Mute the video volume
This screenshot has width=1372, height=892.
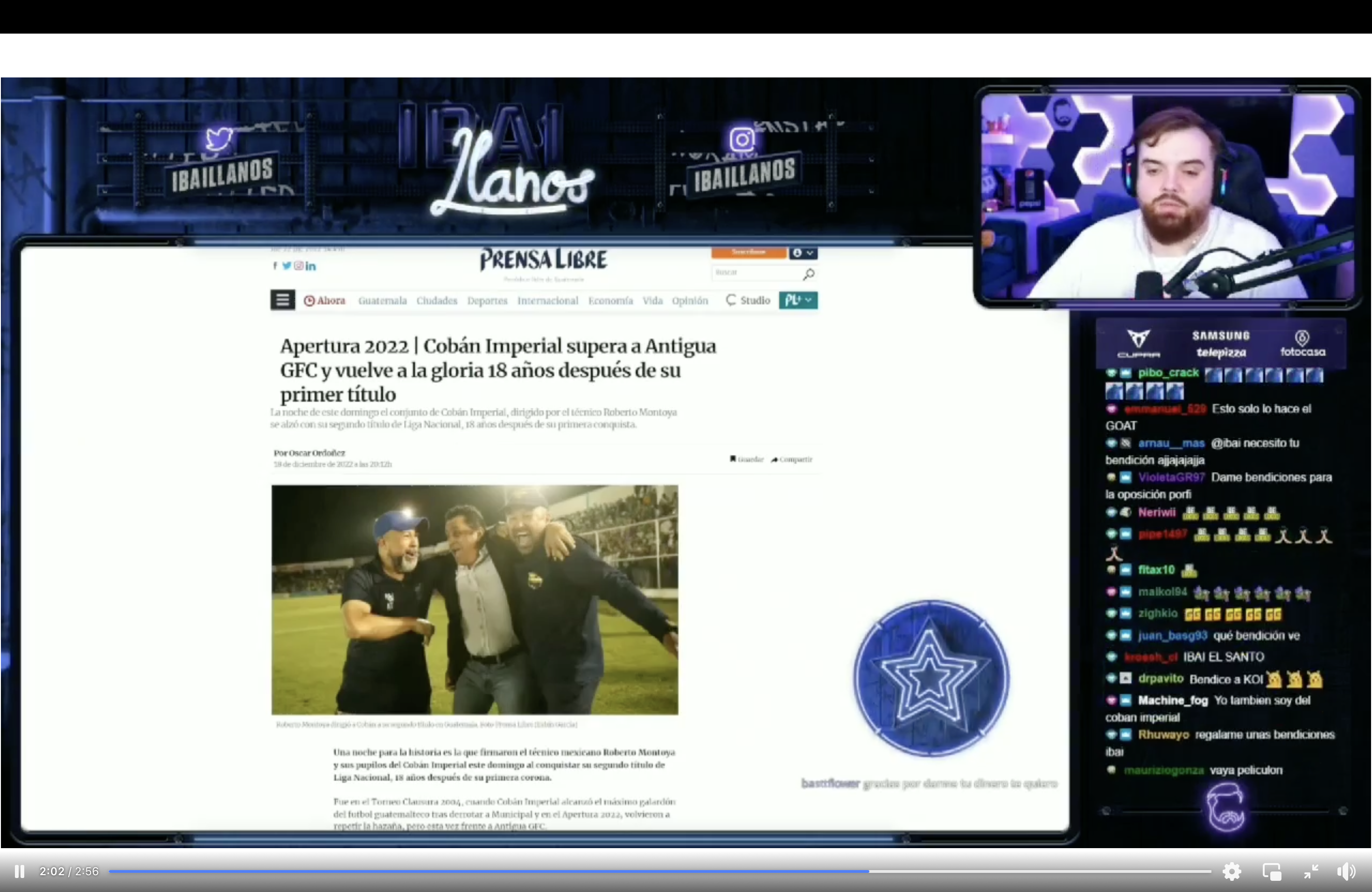tap(1347, 871)
